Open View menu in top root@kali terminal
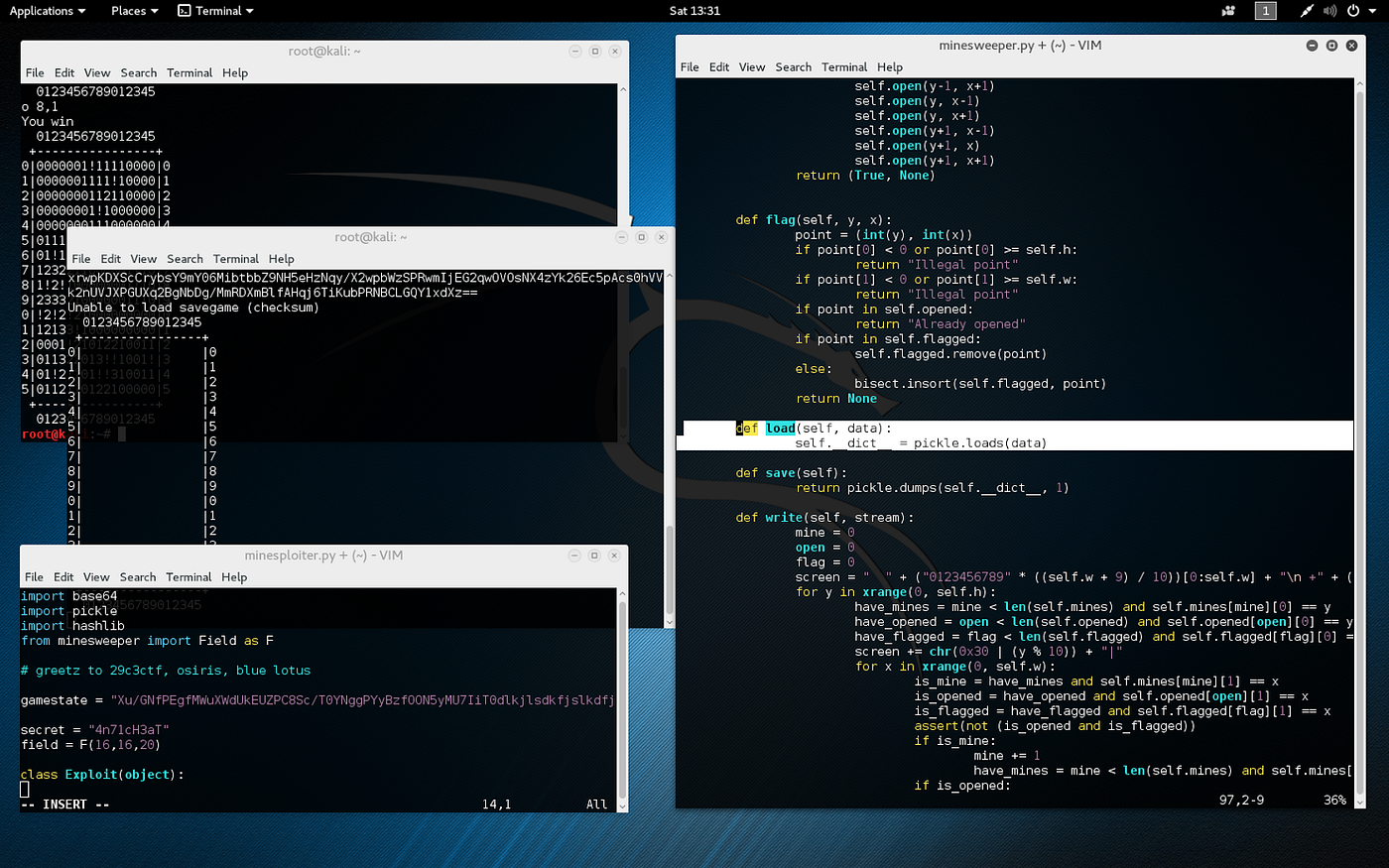The height and width of the screenshot is (868, 1389). pos(97,73)
